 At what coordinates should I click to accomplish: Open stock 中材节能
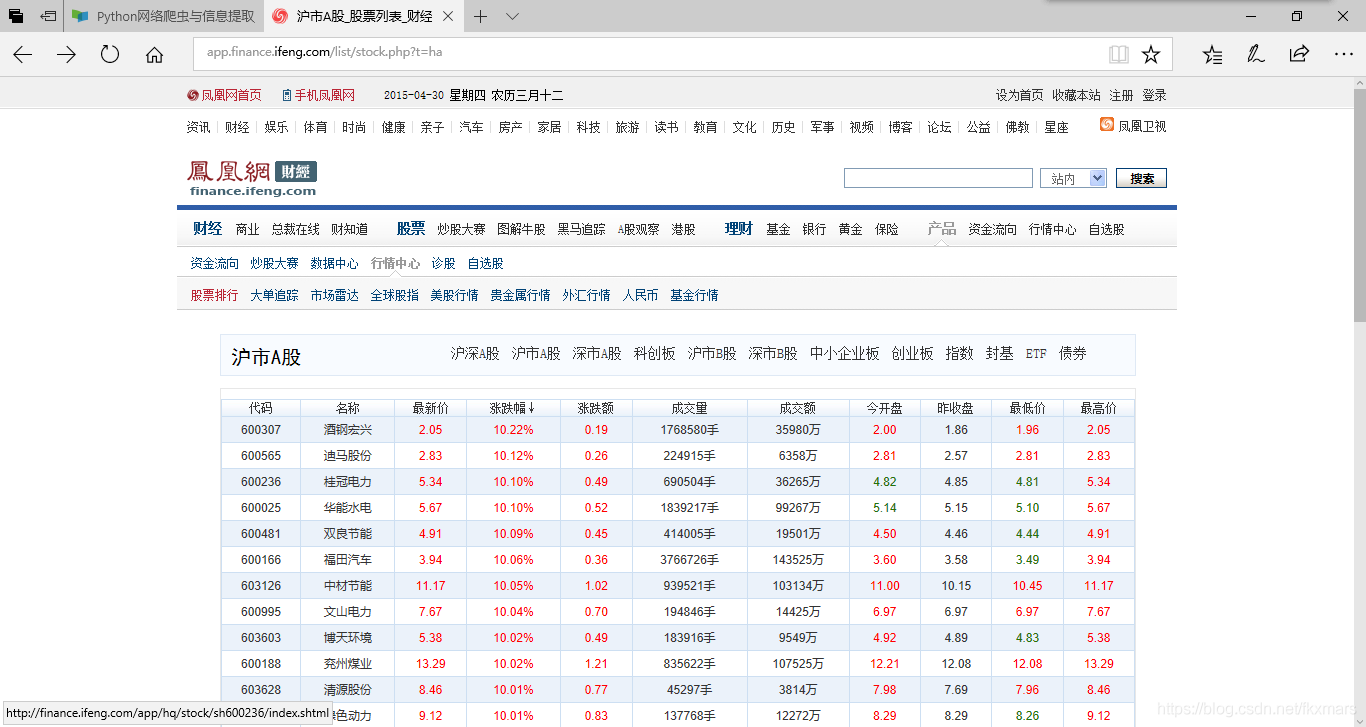(347, 585)
